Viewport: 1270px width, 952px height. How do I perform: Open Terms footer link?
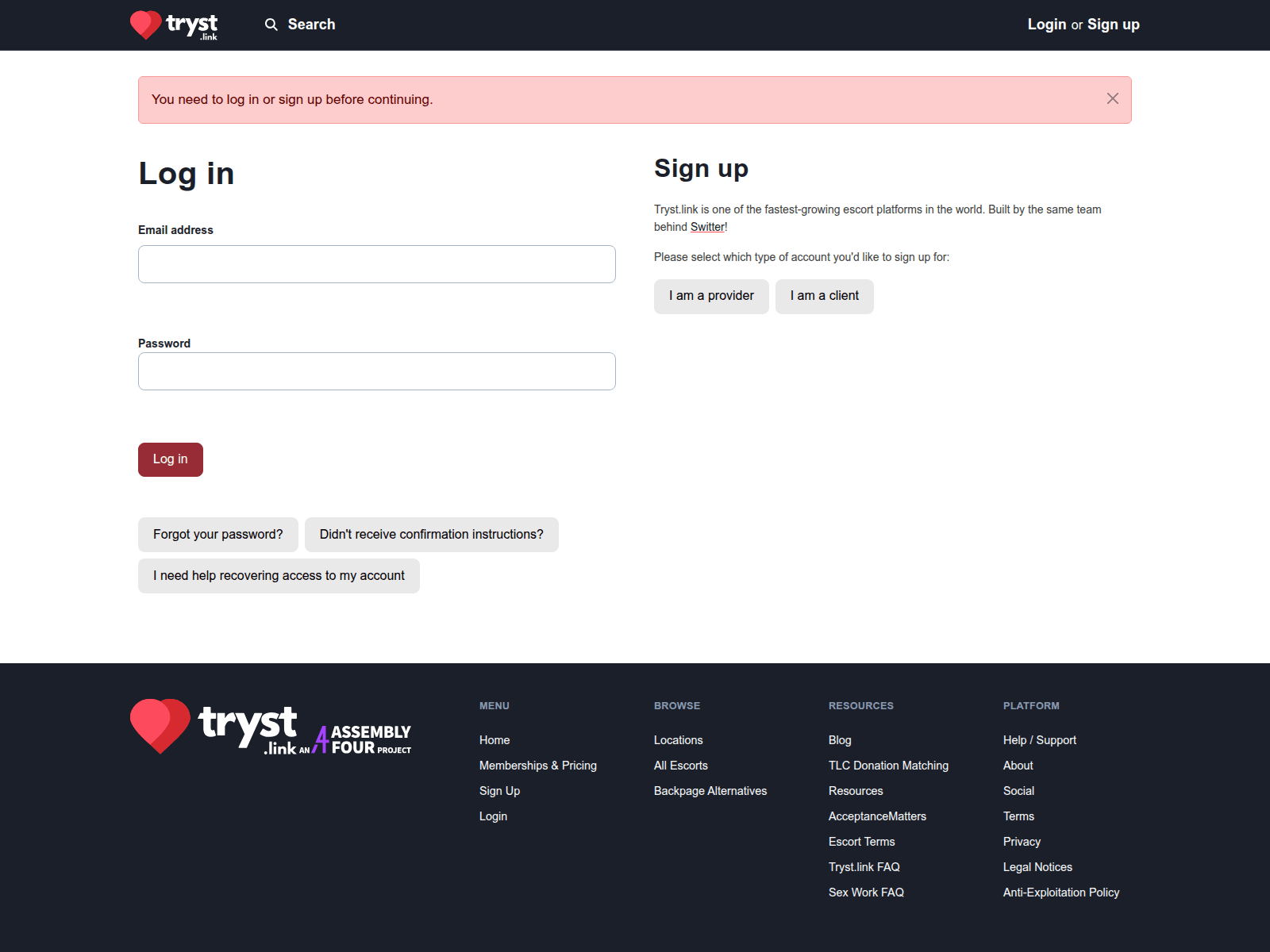[1018, 816]
